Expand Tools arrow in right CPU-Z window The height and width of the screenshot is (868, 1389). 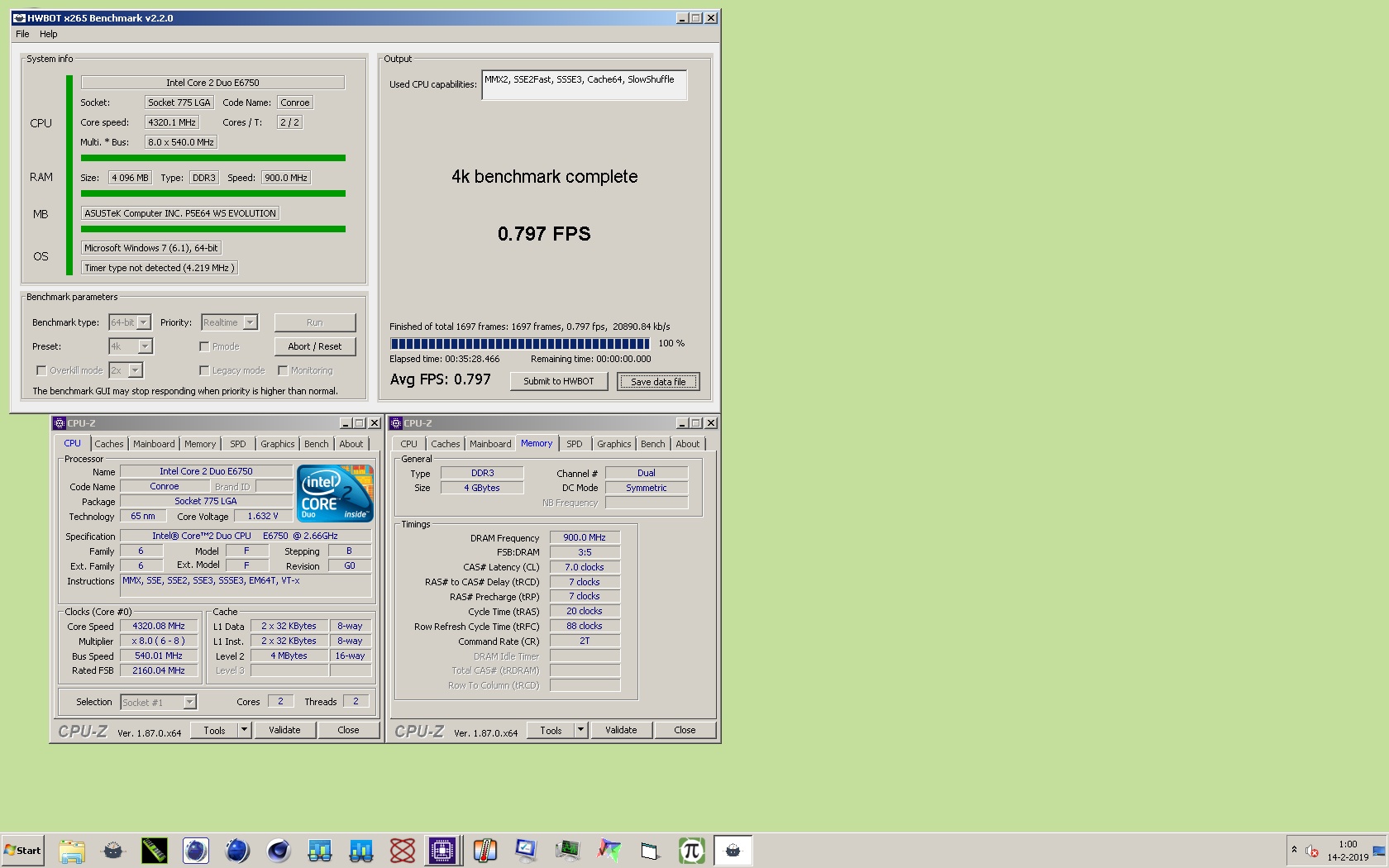coord(580,730)
